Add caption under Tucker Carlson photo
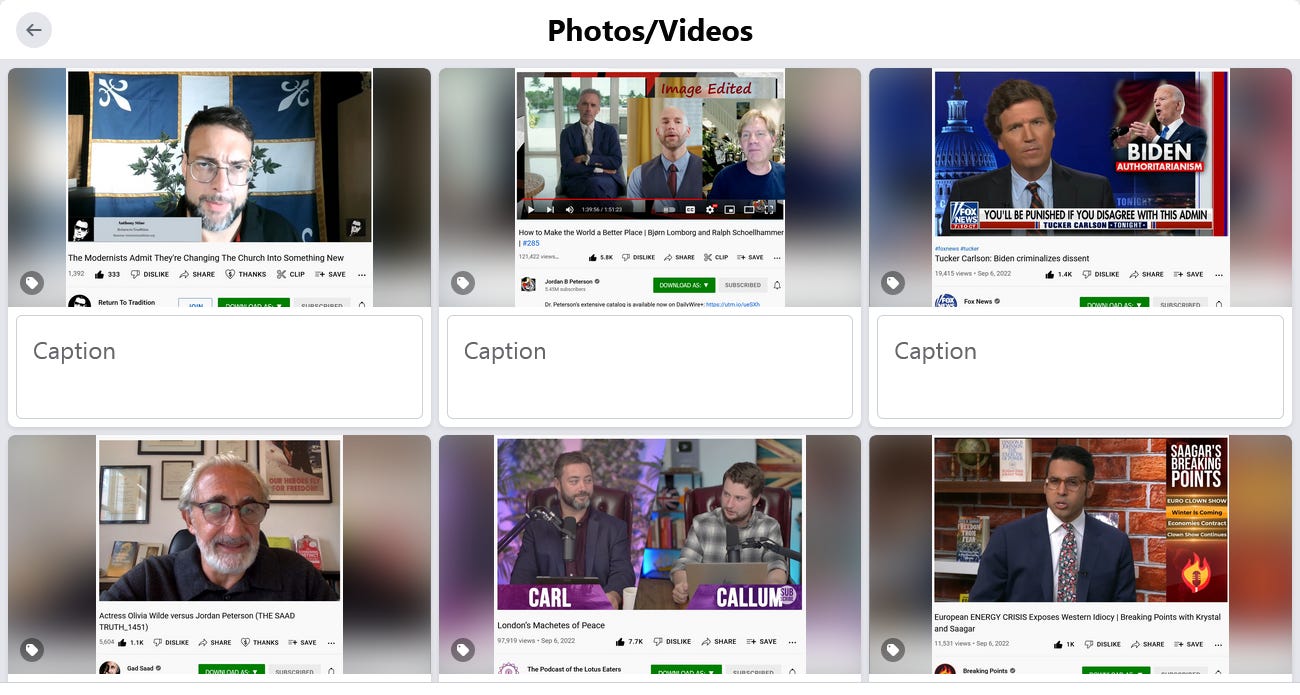Viewport: 1300px width, 695px height. [x=1080, y=367]
